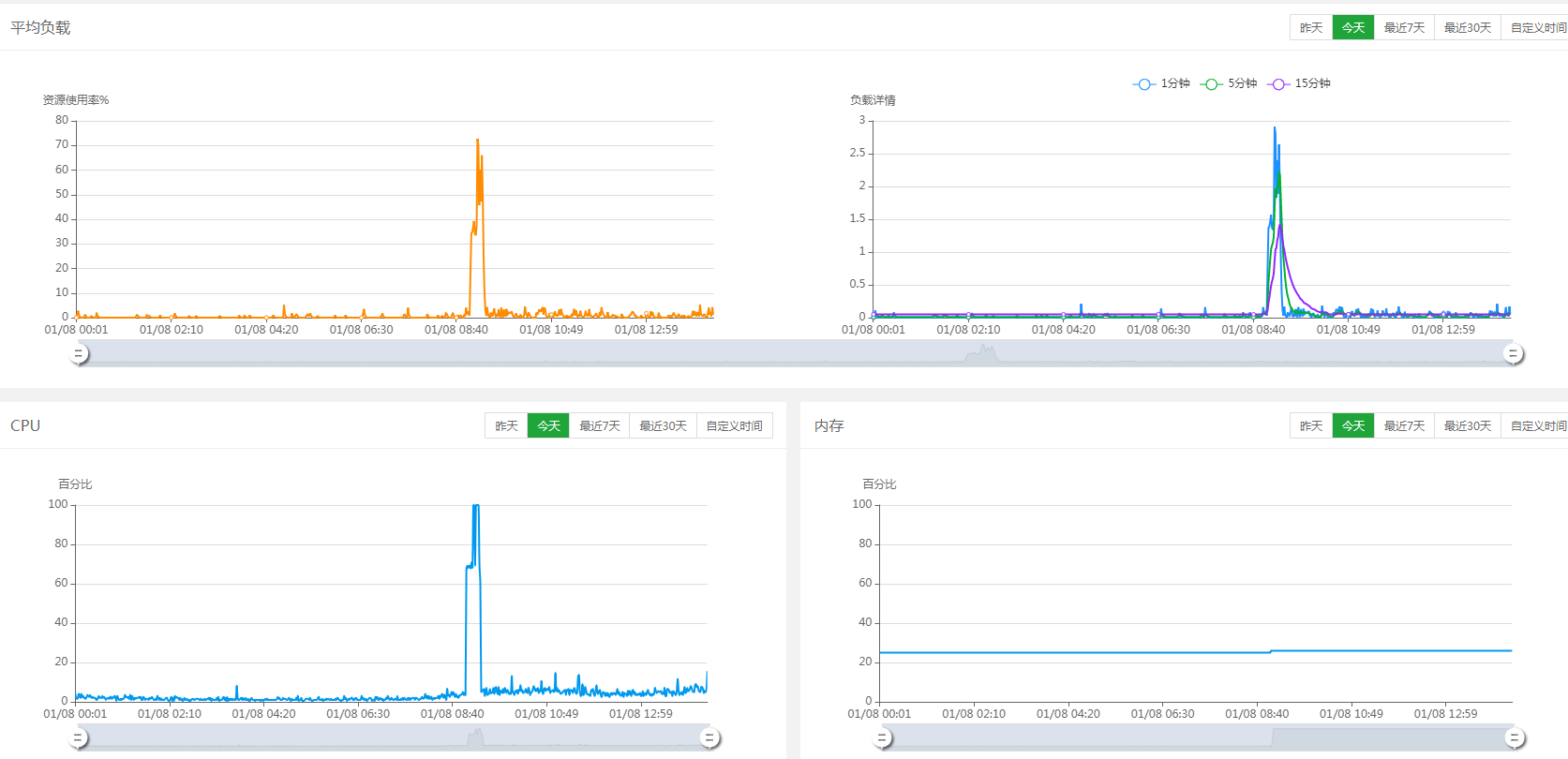Toggle the 1分钟 legend series
Screen dimensions: 1568x759
pos(1161,83)
